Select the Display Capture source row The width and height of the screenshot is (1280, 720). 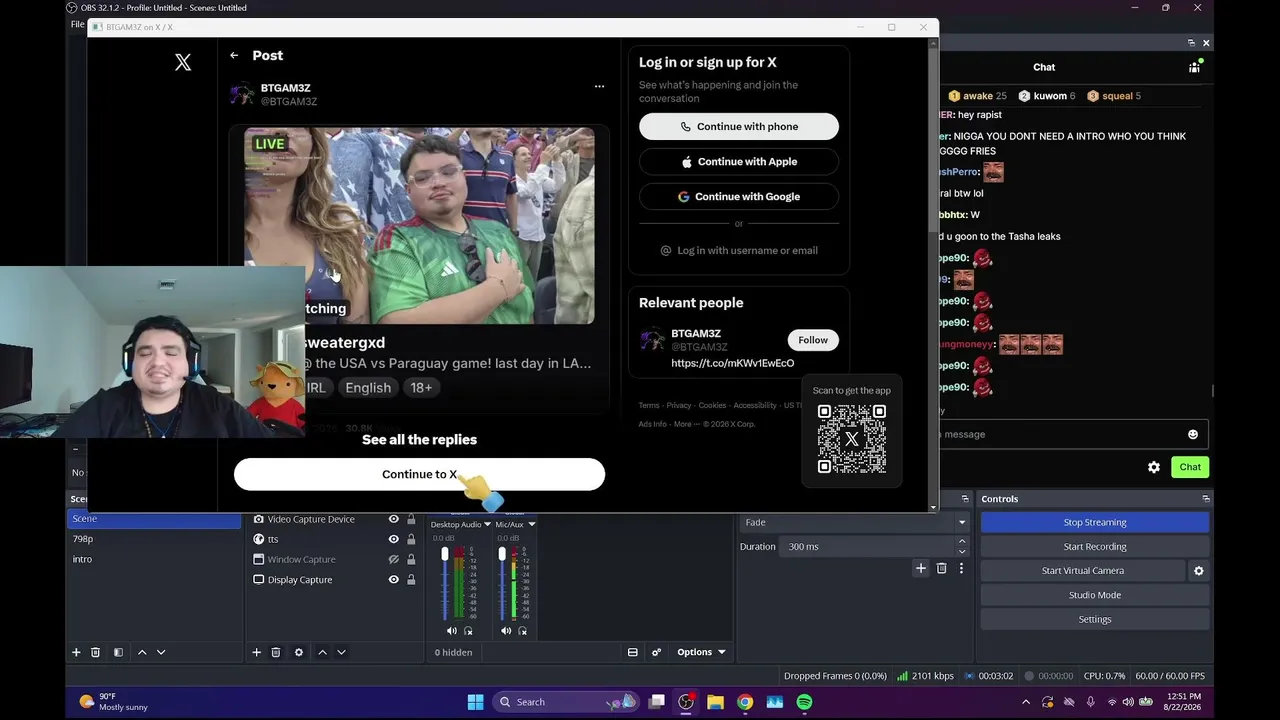point(334,579)
